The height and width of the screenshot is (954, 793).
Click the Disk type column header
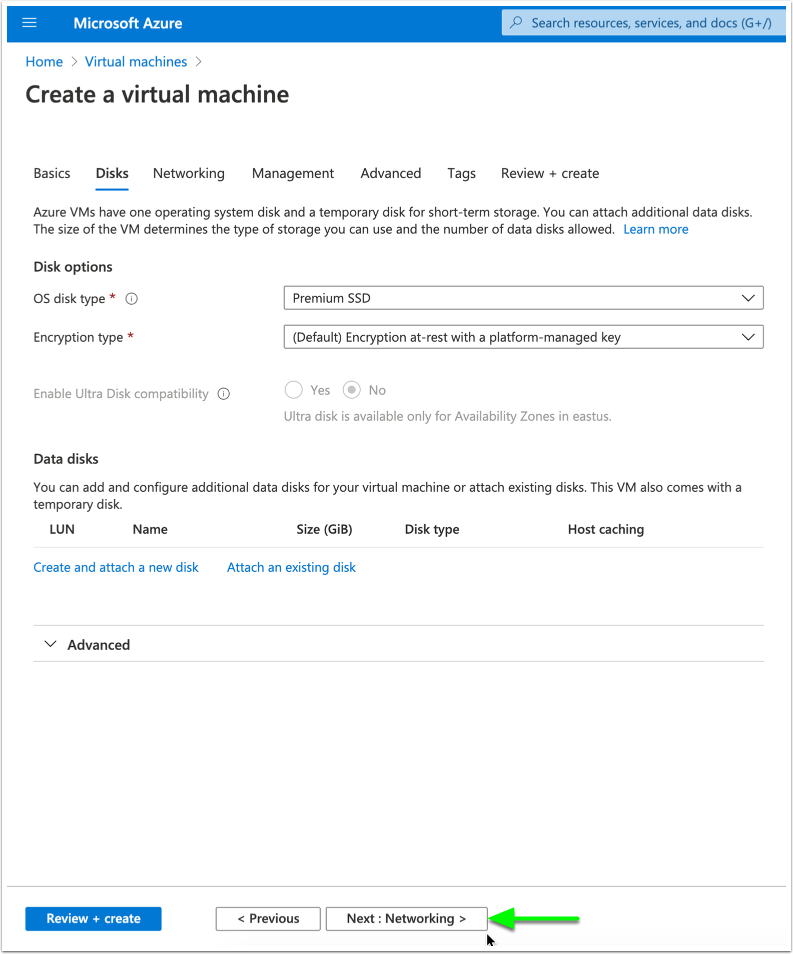point(432,529)
